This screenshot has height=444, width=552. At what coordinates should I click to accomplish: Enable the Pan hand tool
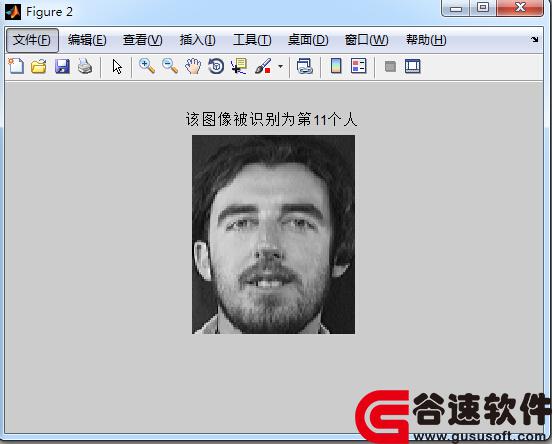click(x=193, y=66)
